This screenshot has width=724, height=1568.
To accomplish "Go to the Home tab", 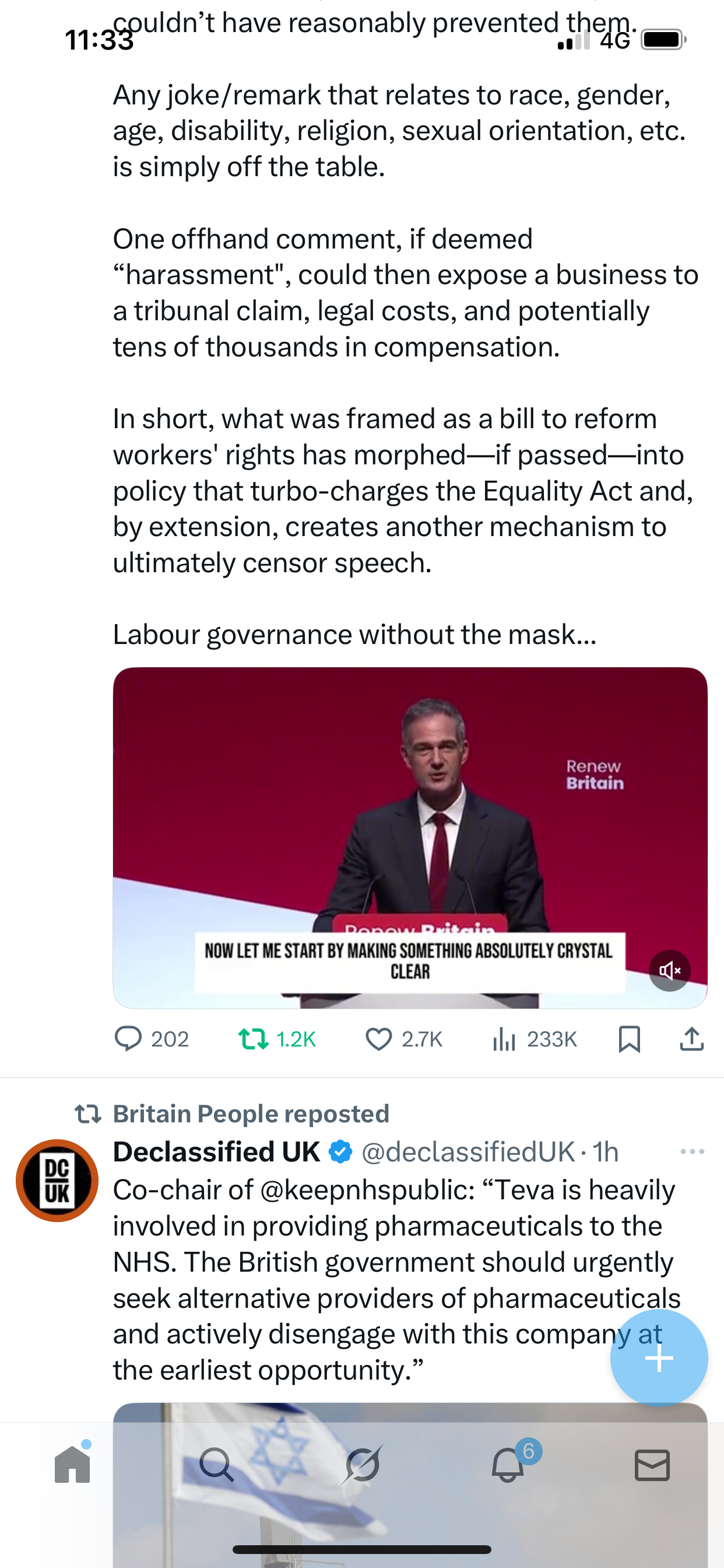I will click(x=72, y=1465).
